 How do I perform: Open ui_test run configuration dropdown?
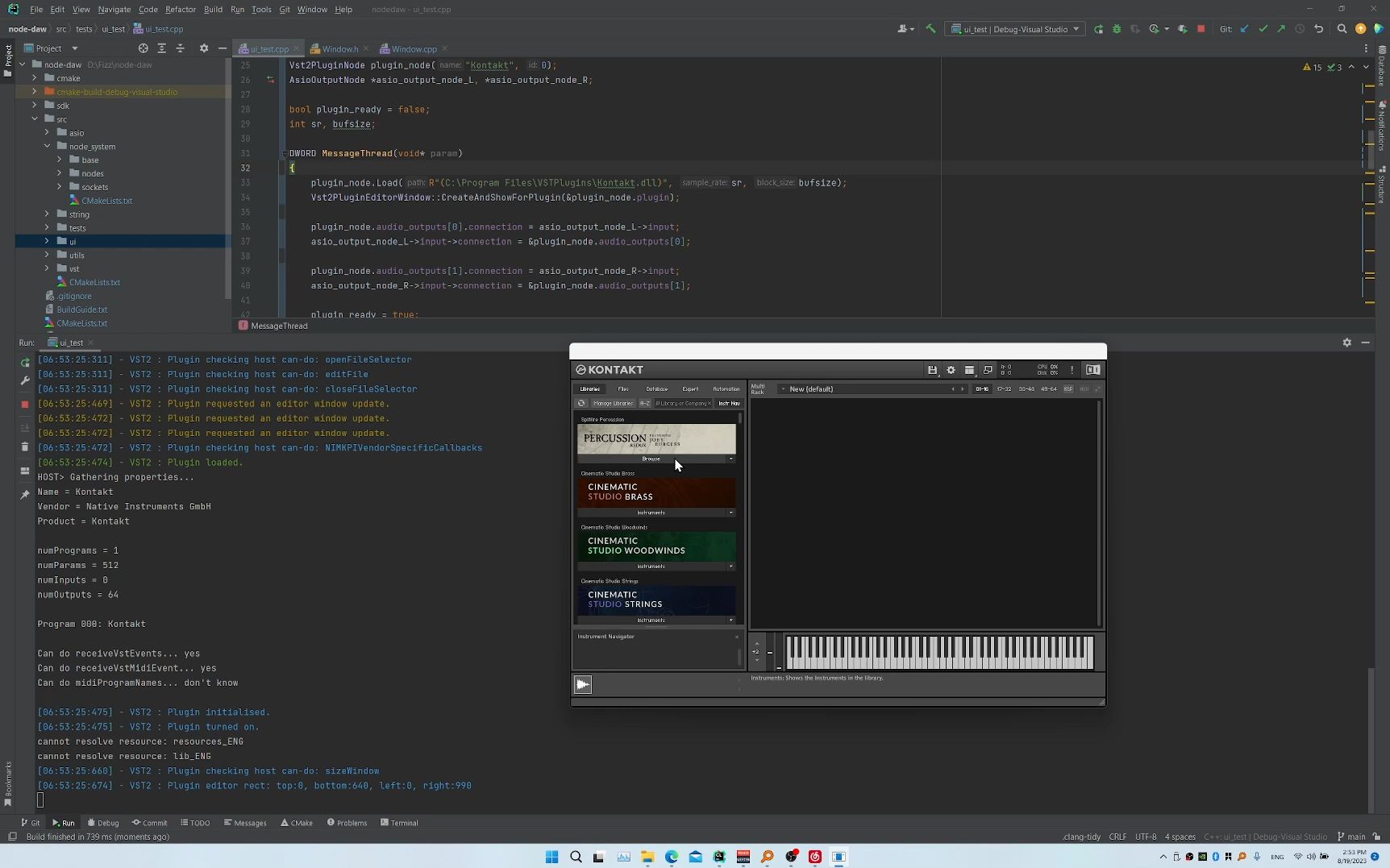pyautogui.click(x=1015, y=29)
